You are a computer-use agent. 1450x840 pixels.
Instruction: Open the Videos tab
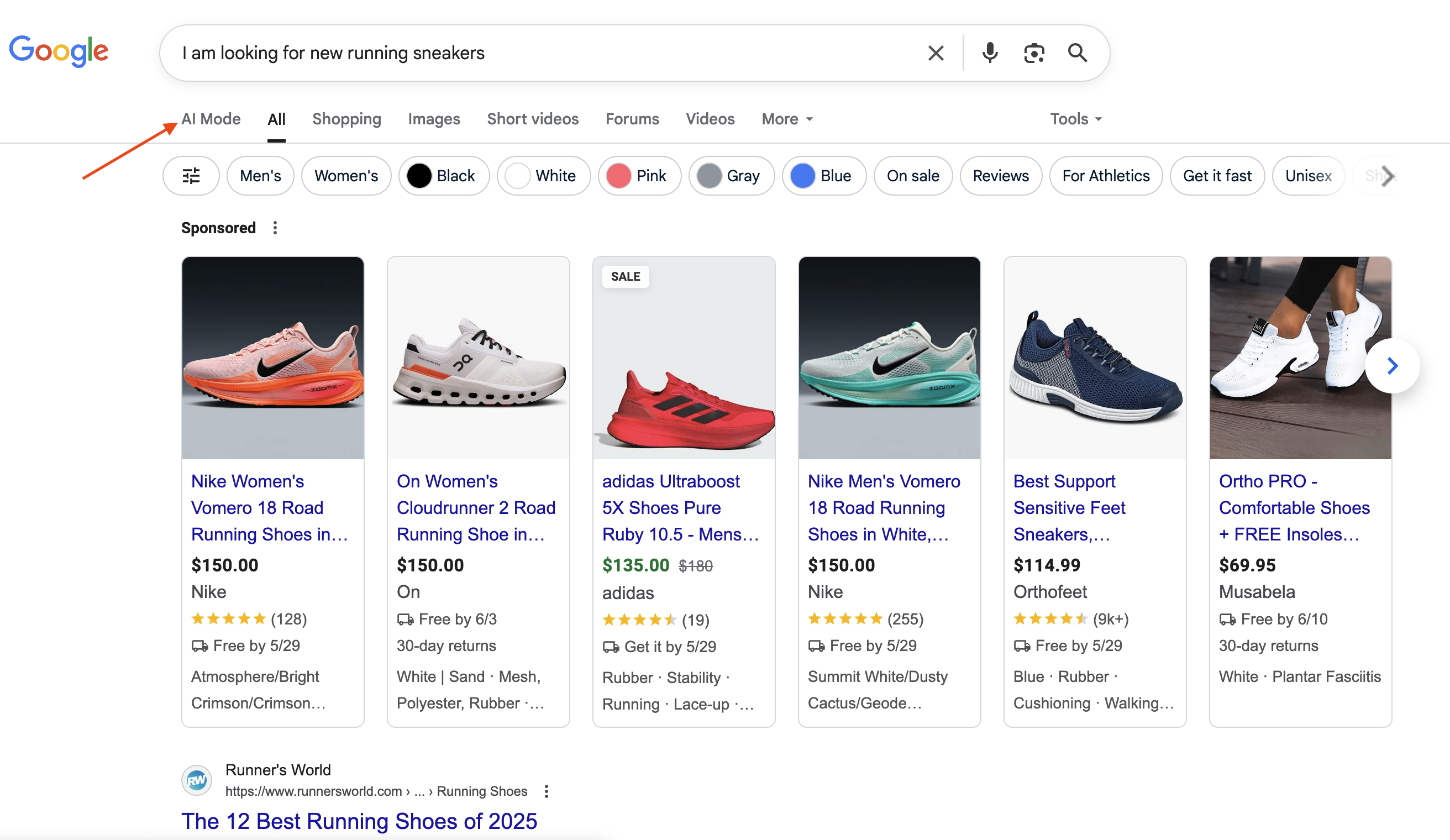click(x=710, y=119)
